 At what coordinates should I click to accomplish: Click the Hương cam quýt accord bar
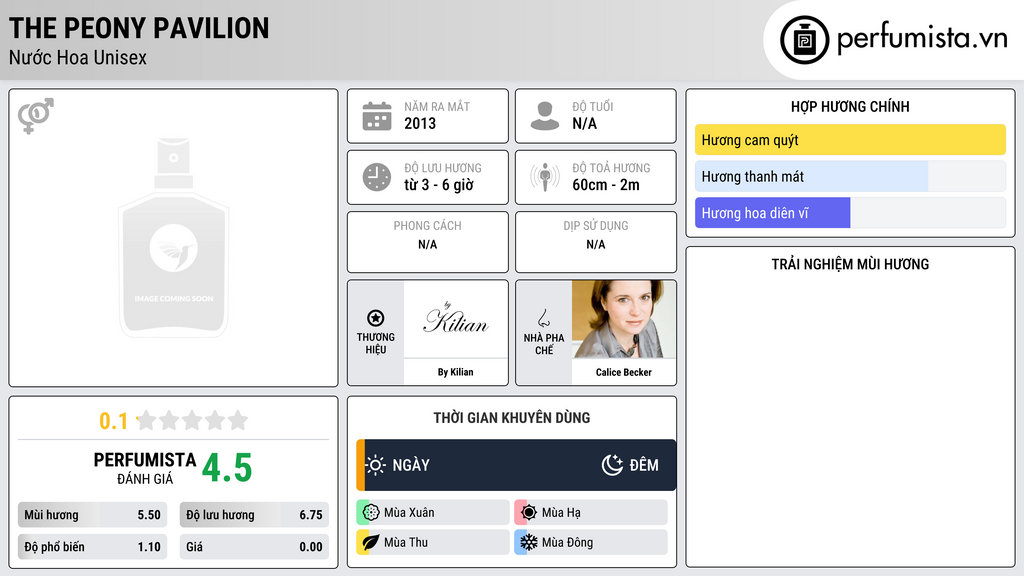850,140
